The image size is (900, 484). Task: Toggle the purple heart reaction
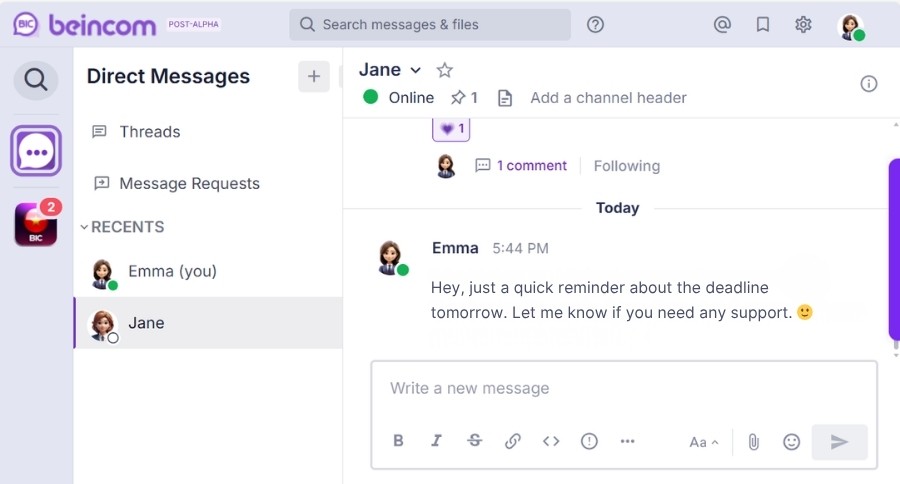451,129
